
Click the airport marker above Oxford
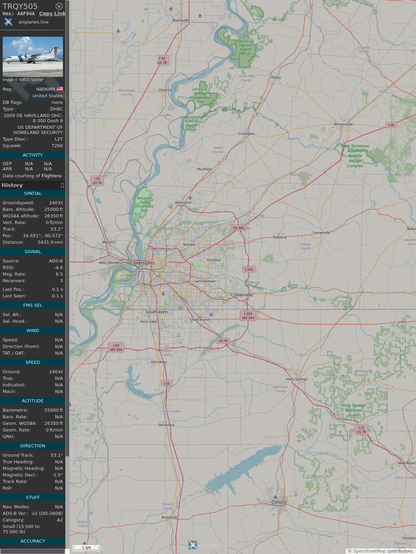(275, 497)
